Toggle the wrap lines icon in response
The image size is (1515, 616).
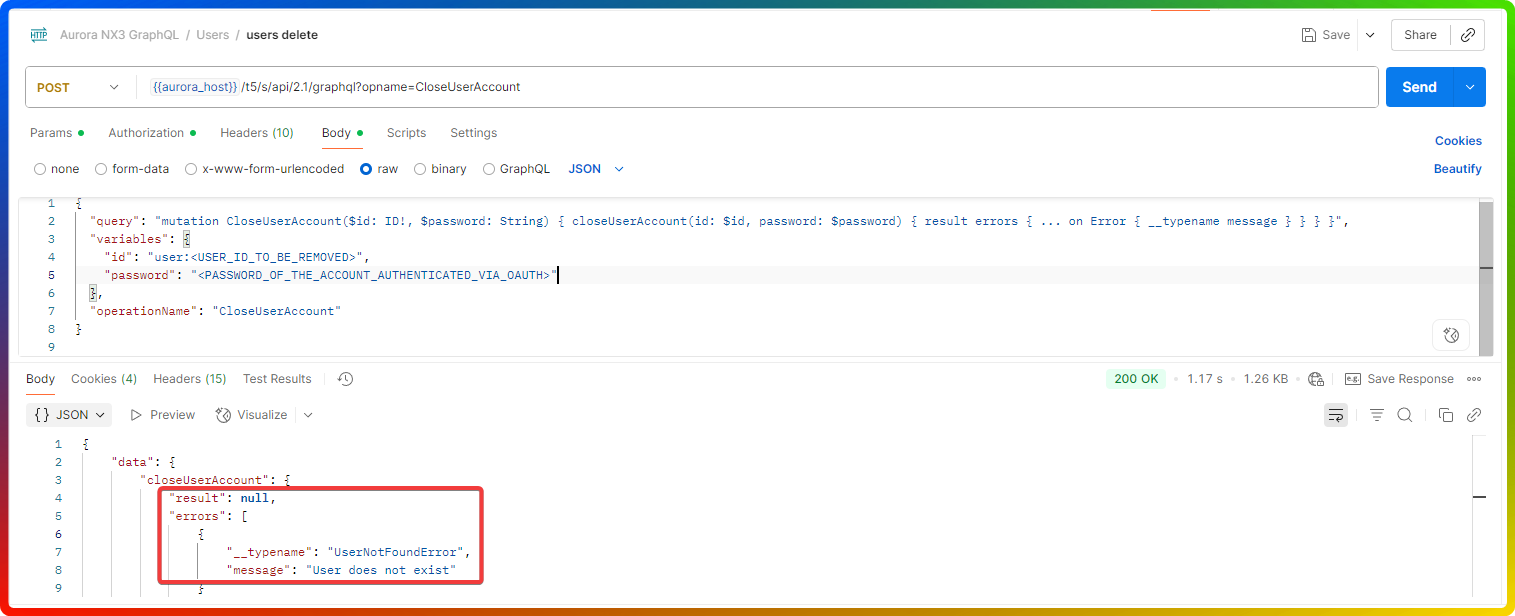(x=1335, y=415)
